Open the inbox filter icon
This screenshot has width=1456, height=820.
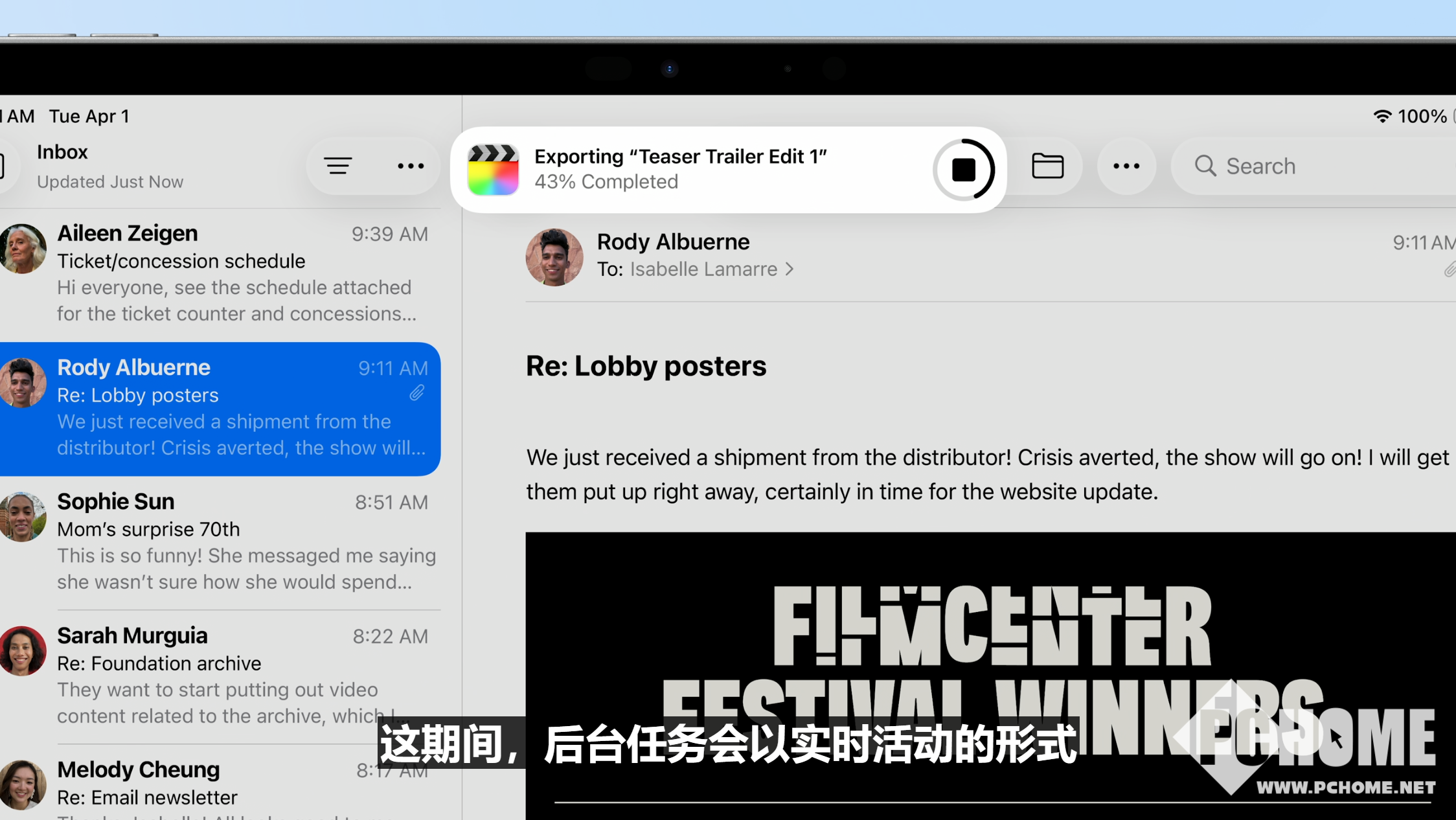338,166
